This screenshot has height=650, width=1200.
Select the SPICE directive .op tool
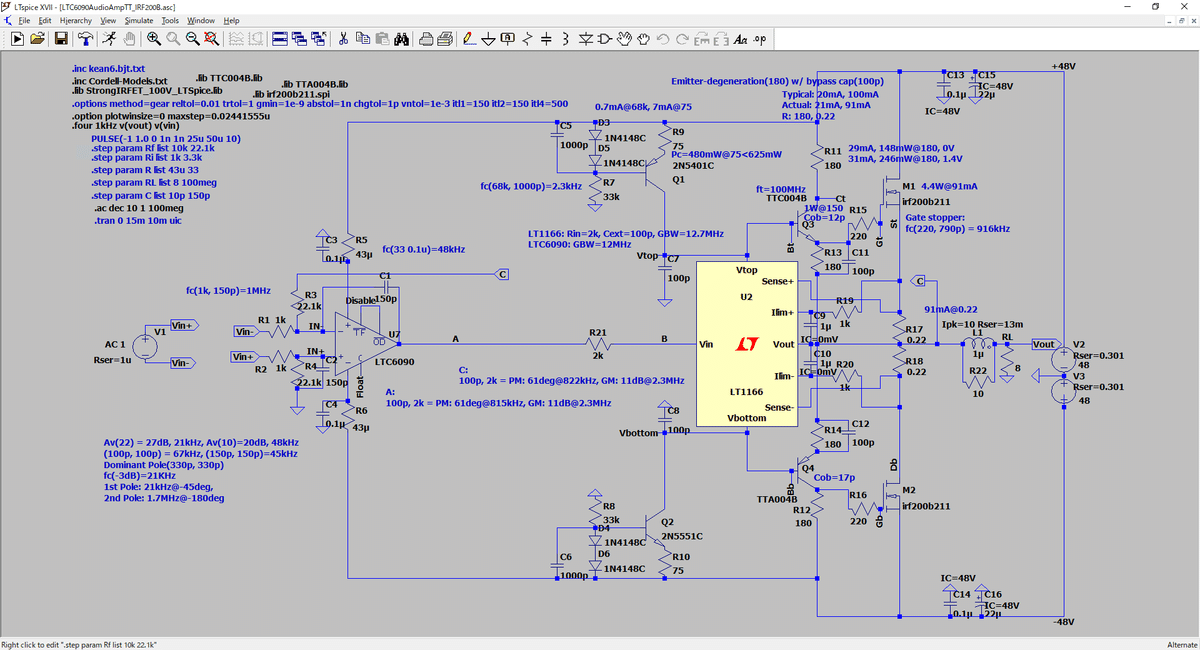tap(759, 39)
